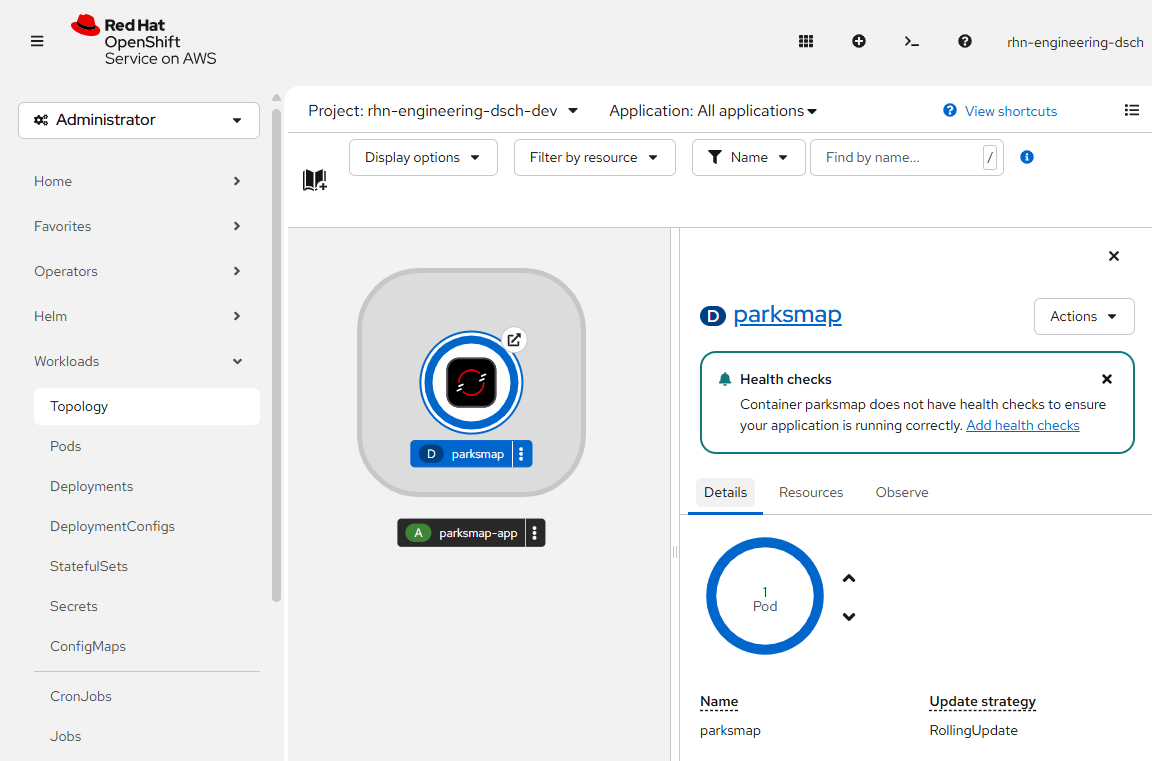Viewport: 1152px width, 761px height.
Task: Open the Actions button menu
Action: (x=1084, y=316)
